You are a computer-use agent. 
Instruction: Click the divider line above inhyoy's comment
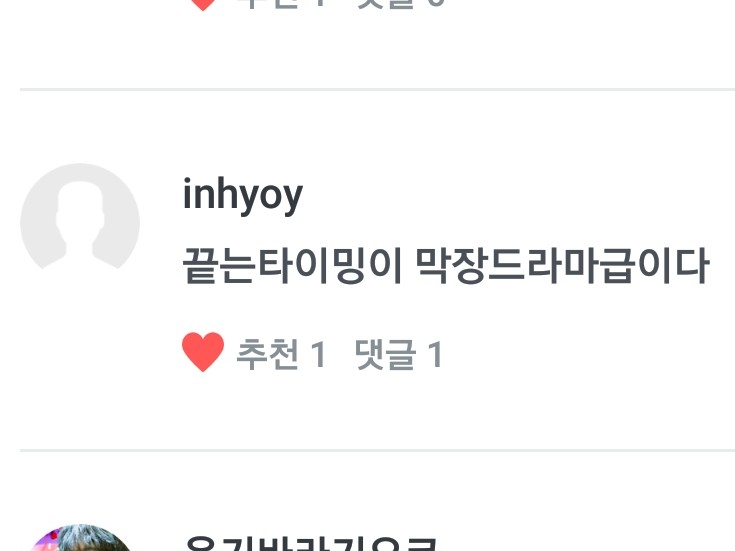377,89
